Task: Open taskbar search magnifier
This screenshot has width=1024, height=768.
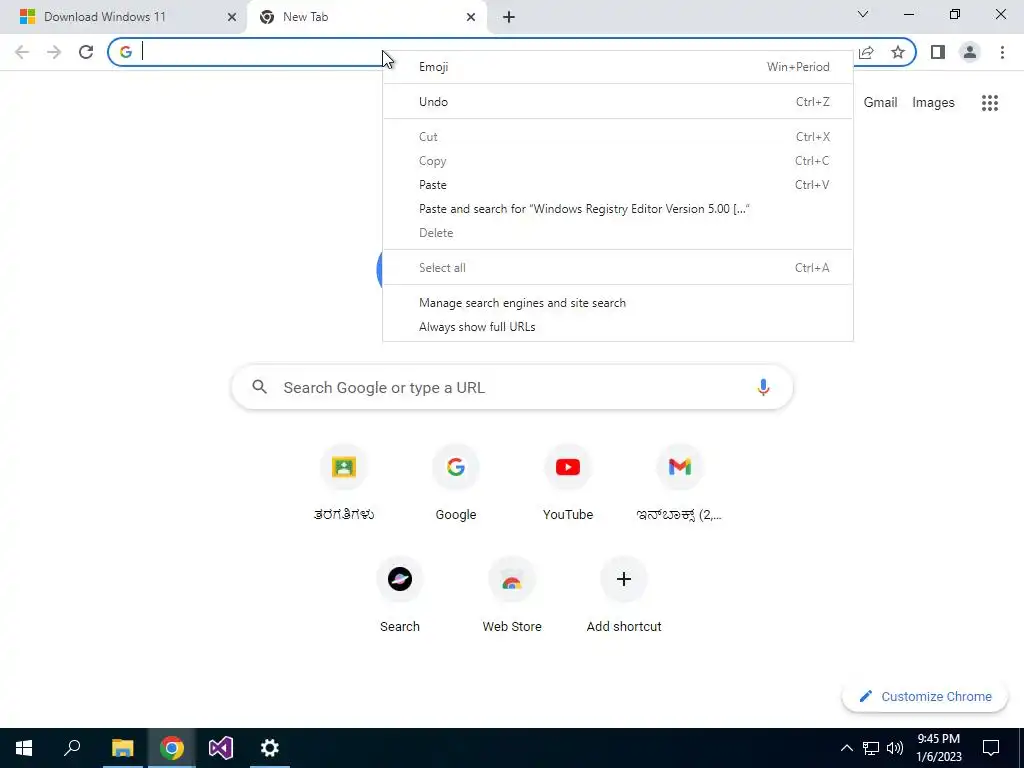Action: point(72,748)
